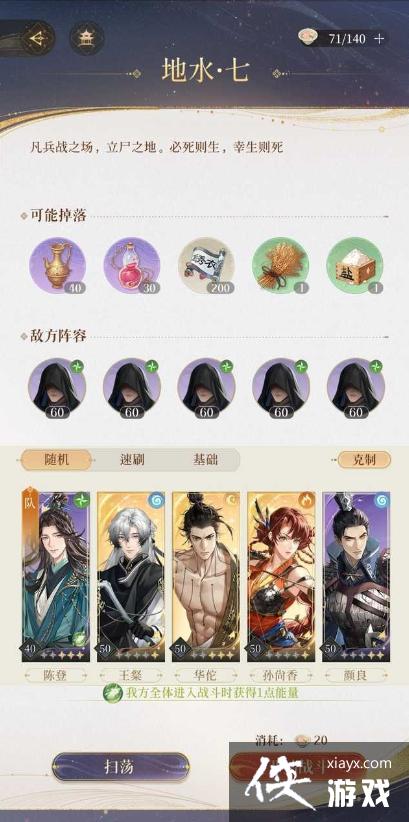The height and width of the screenshot is (822, 409).
Task: Tap the back arrow icon
Action: 36,38
